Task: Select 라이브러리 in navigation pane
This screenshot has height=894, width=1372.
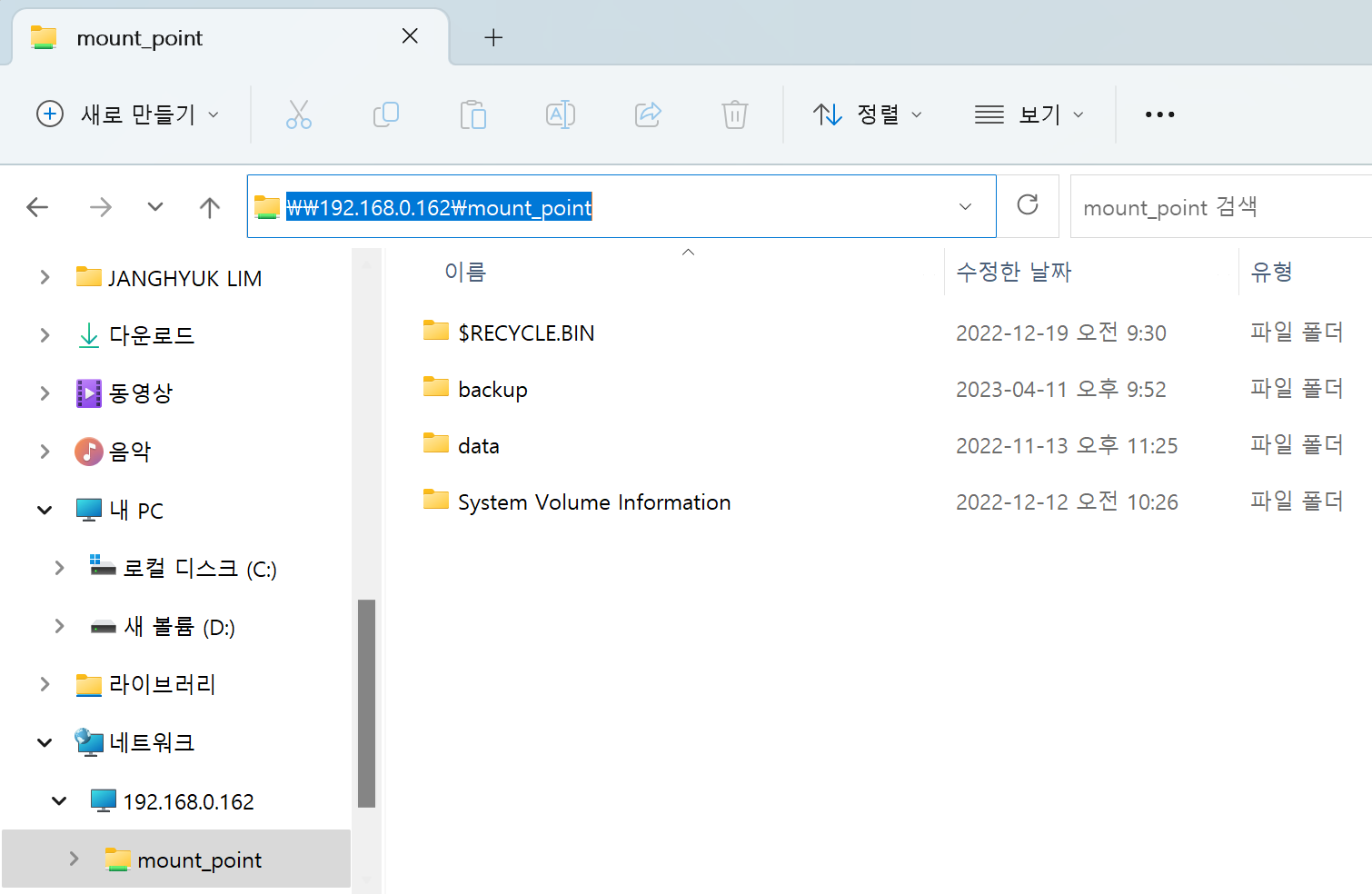Action: [x=163, y=684]
